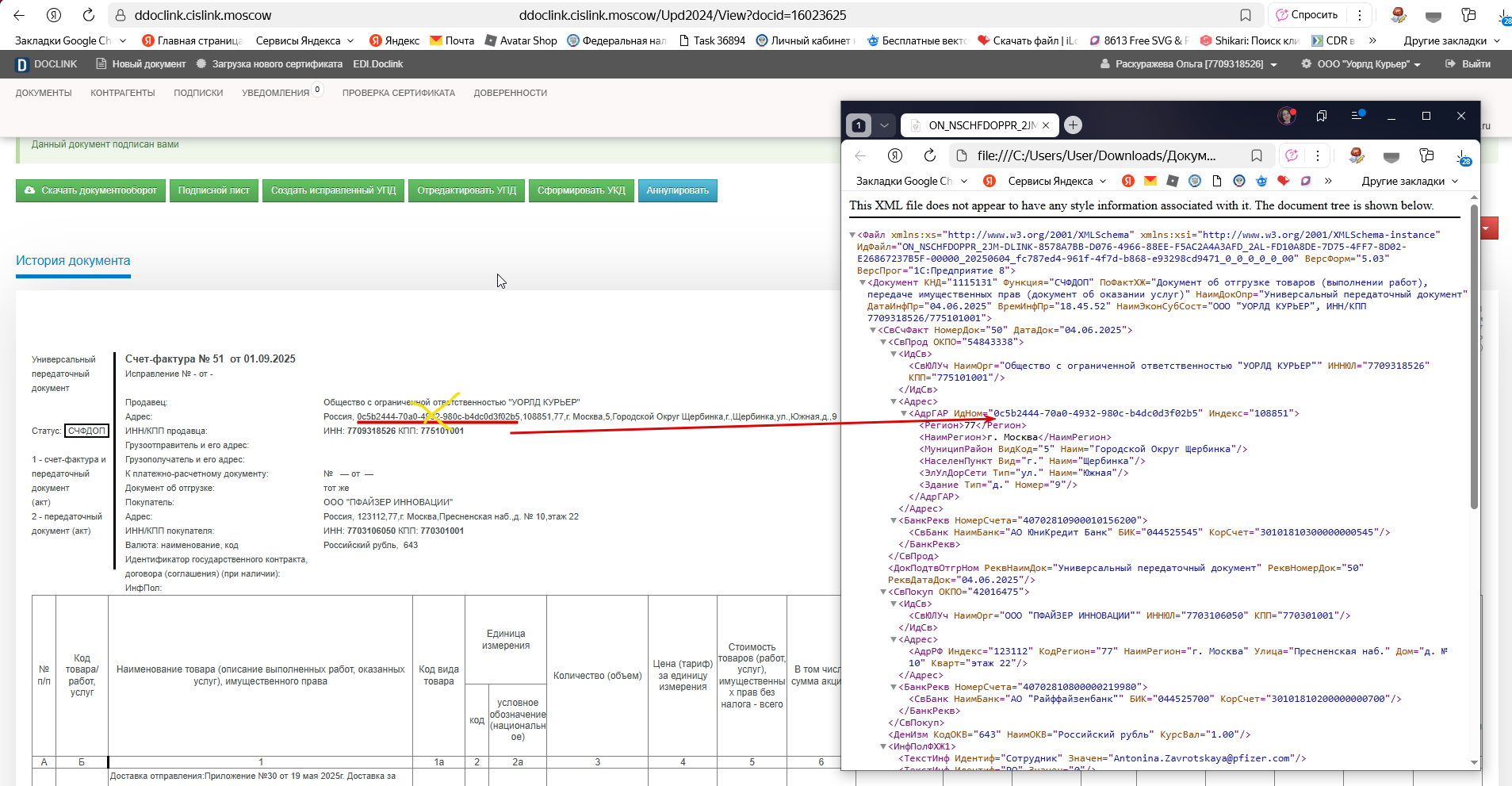Select История документа tab
The height and width of the screenshot is (786, 1512).
tap(73, 261)
